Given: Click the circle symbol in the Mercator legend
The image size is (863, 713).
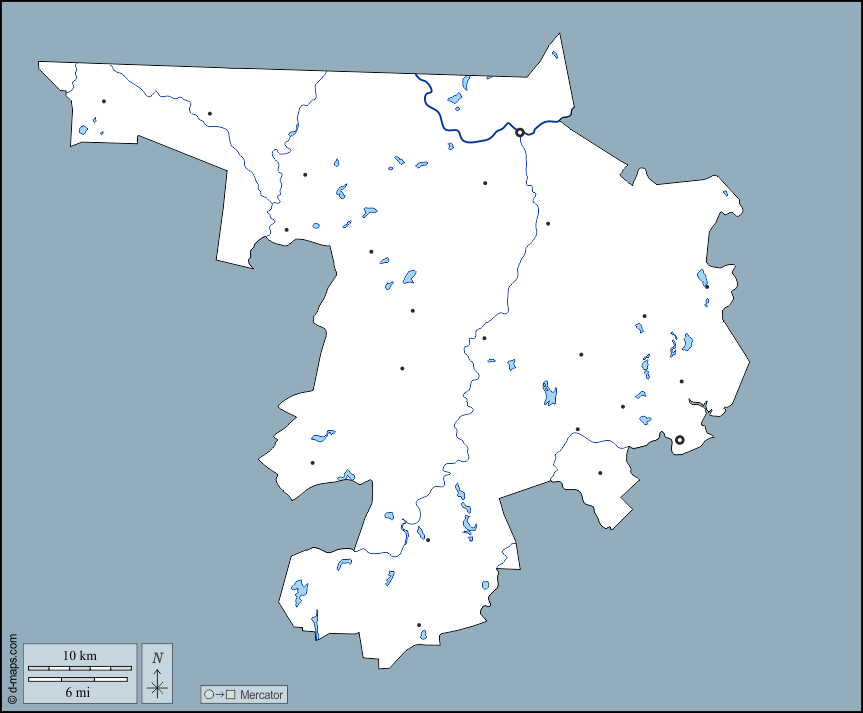Looking at the screenshot, I should tap(209, 695).
